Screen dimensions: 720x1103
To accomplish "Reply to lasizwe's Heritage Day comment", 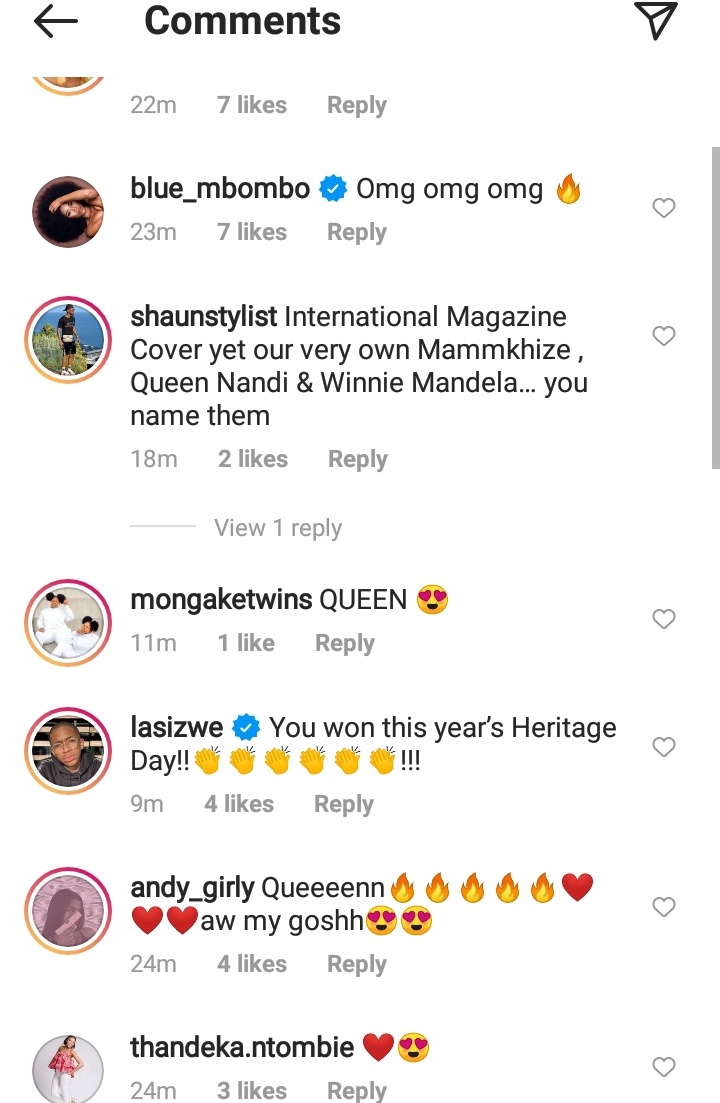I will click(344, 804).
